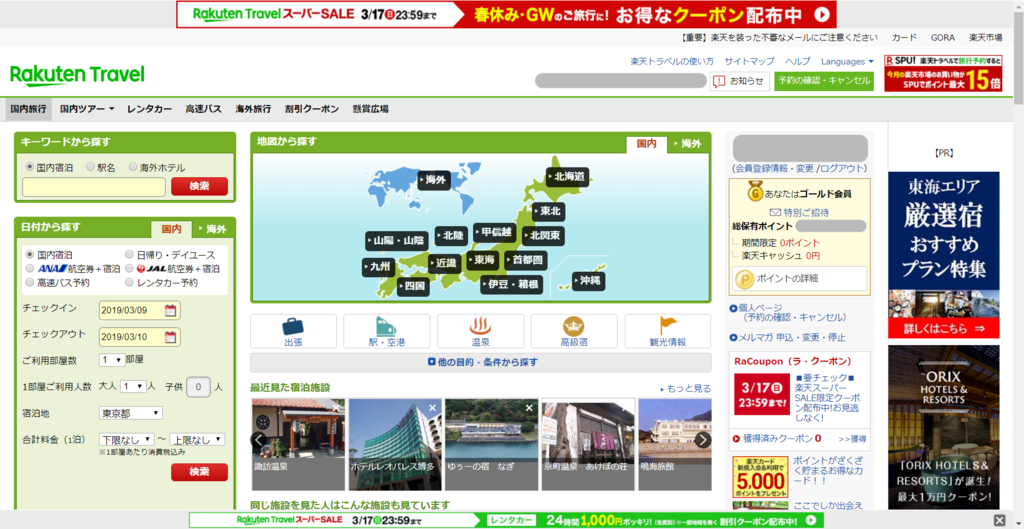Select 沖縄 region on the map
The image size is (1024, 529).
(588, 281)
